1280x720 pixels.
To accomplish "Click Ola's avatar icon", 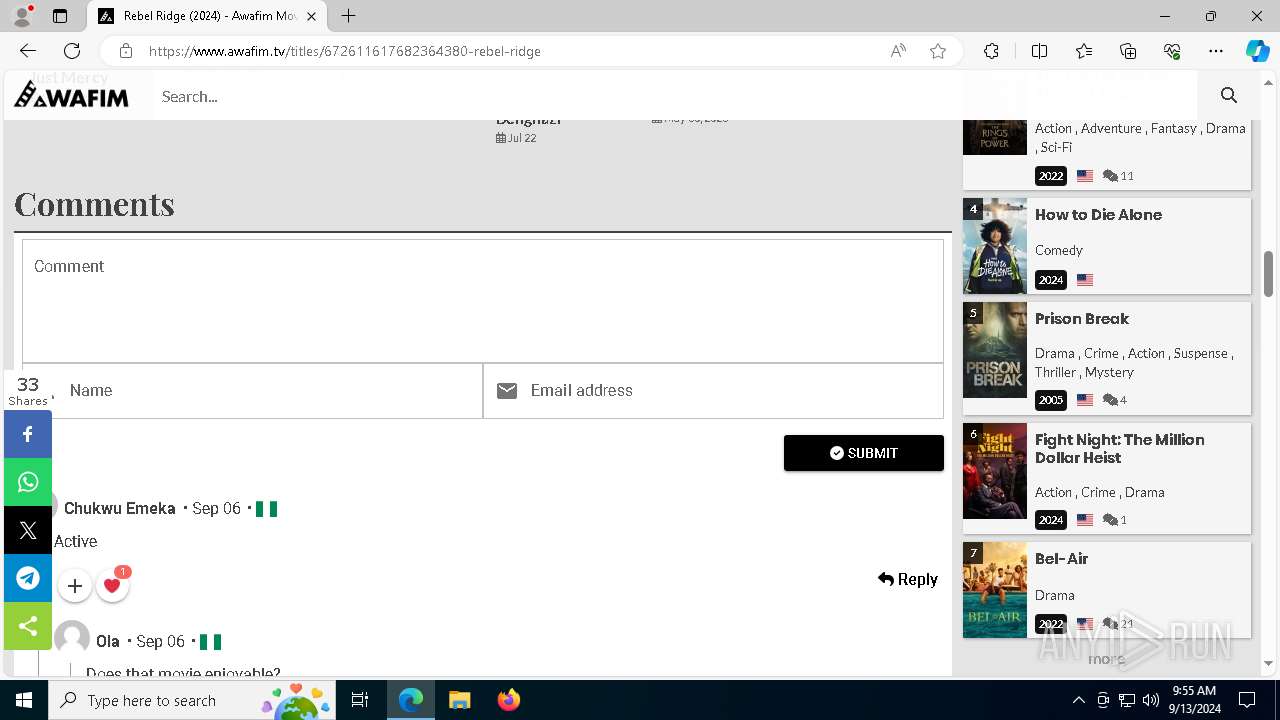I will point(72,639).
